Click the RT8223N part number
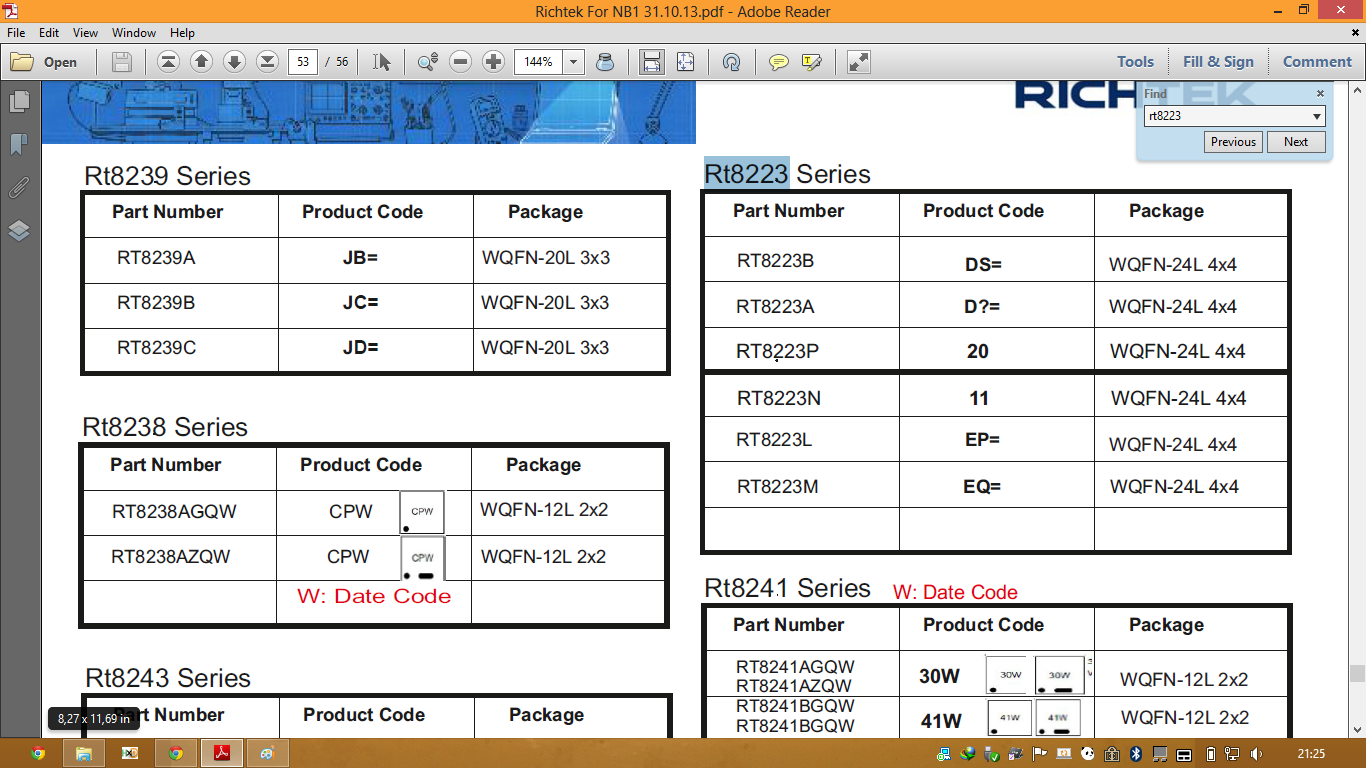This screenshot has height=768, width=1366. pos(779,398)
